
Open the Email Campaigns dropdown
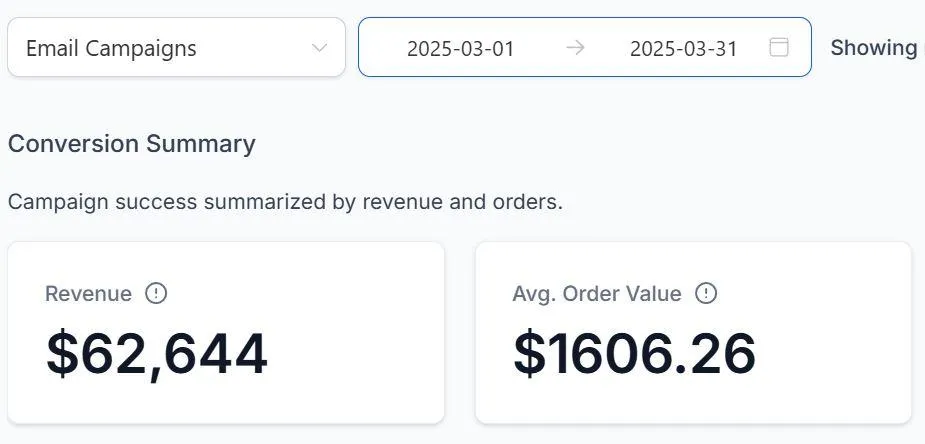(176, 47)
